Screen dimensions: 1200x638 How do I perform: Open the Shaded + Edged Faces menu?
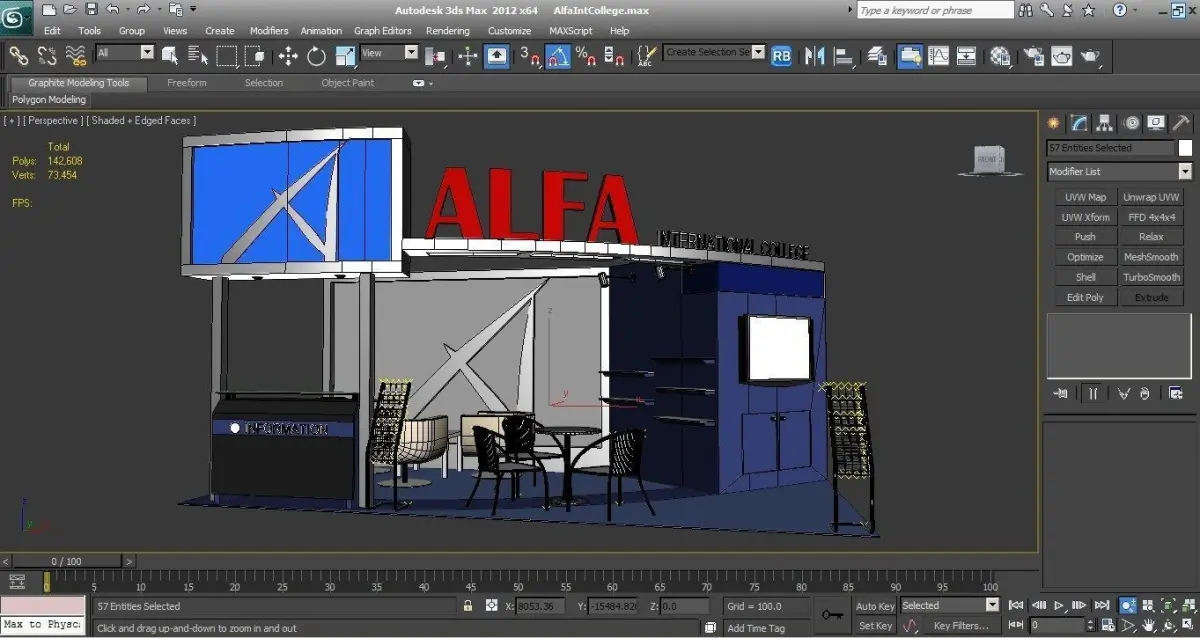pyautogui.click(x=141, y=121)
